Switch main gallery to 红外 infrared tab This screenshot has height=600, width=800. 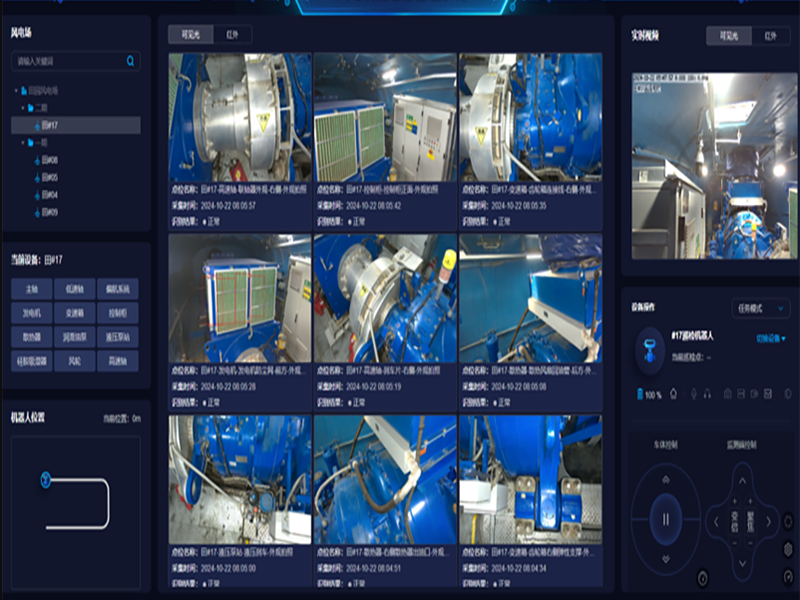tap(232, 35)
